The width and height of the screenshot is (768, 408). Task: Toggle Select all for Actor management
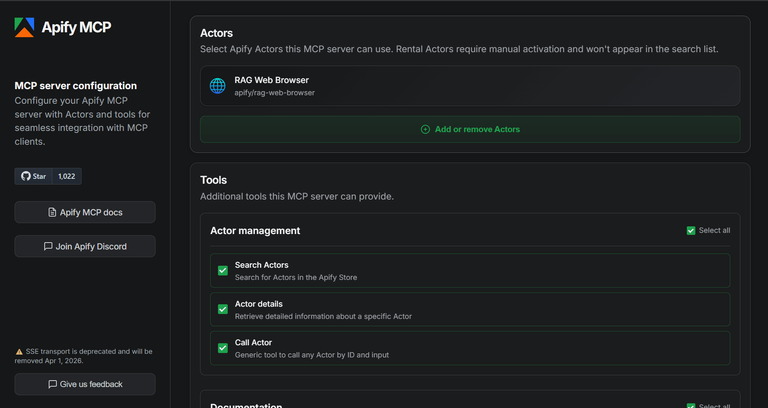(691, 230)
